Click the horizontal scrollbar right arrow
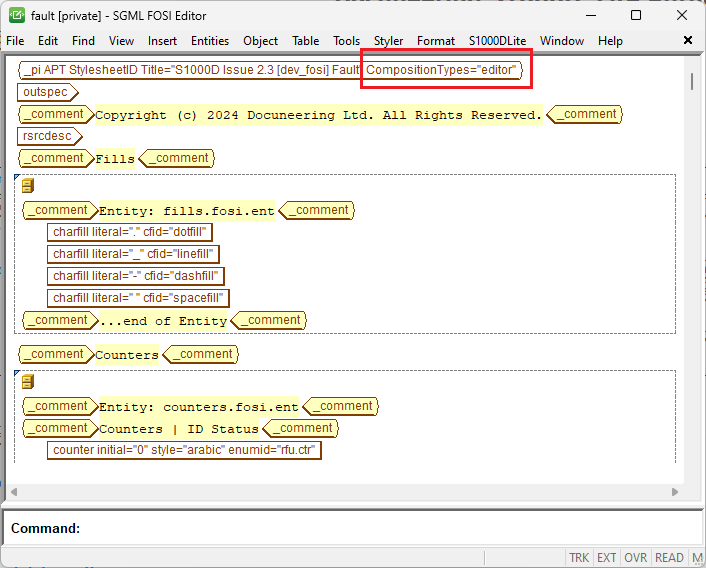 point(674,492)
